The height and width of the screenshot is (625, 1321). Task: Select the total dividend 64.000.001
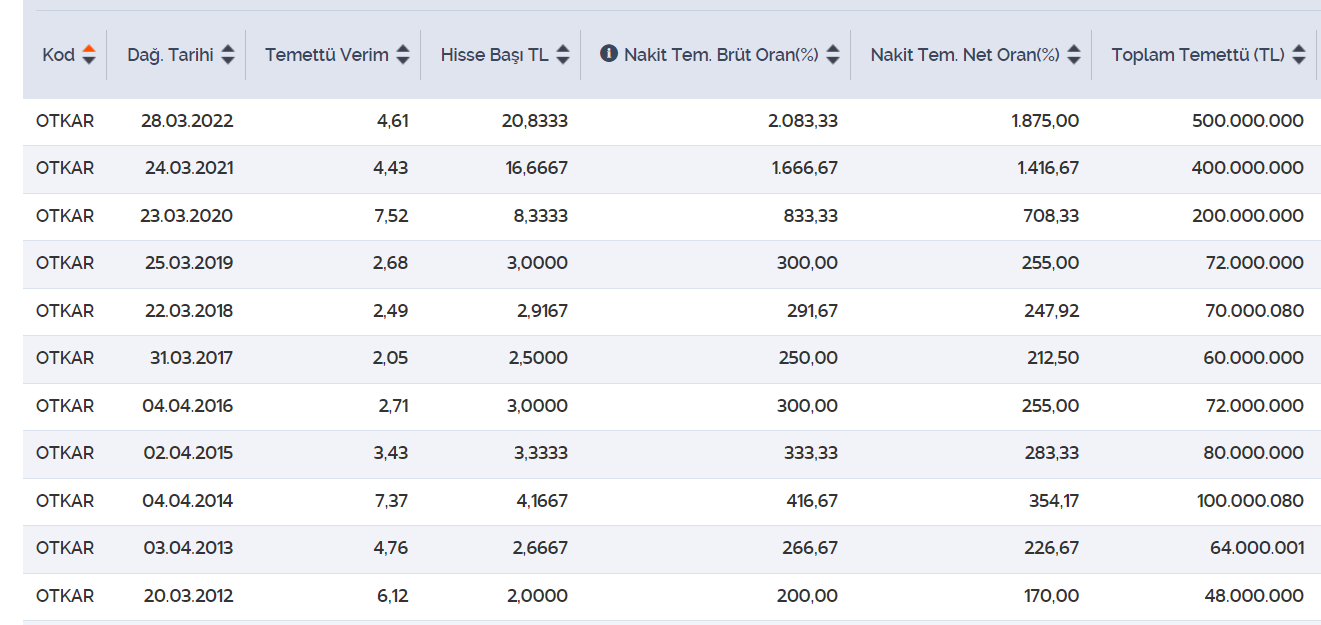point(1255,548)
